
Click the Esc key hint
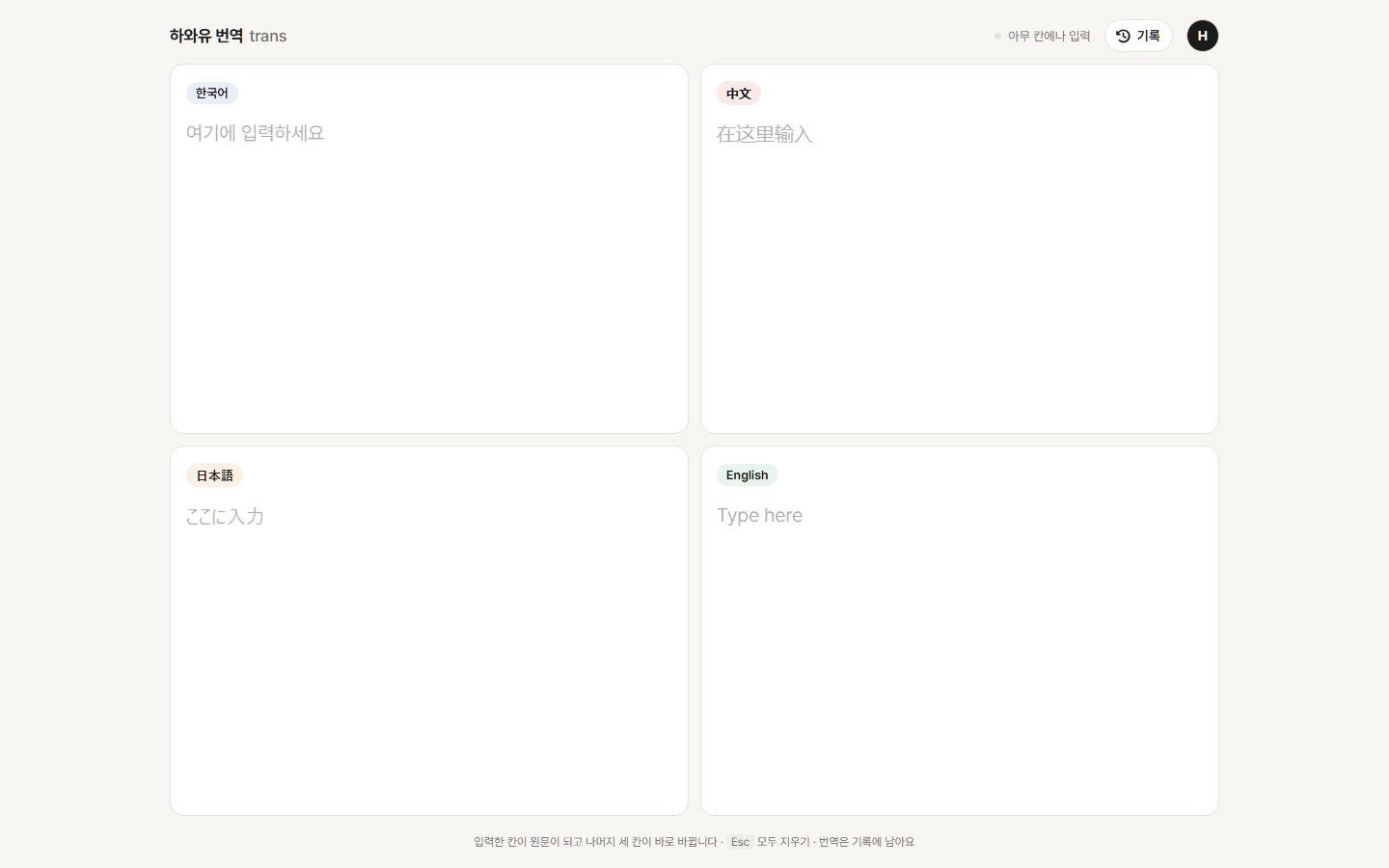[740, 842]
